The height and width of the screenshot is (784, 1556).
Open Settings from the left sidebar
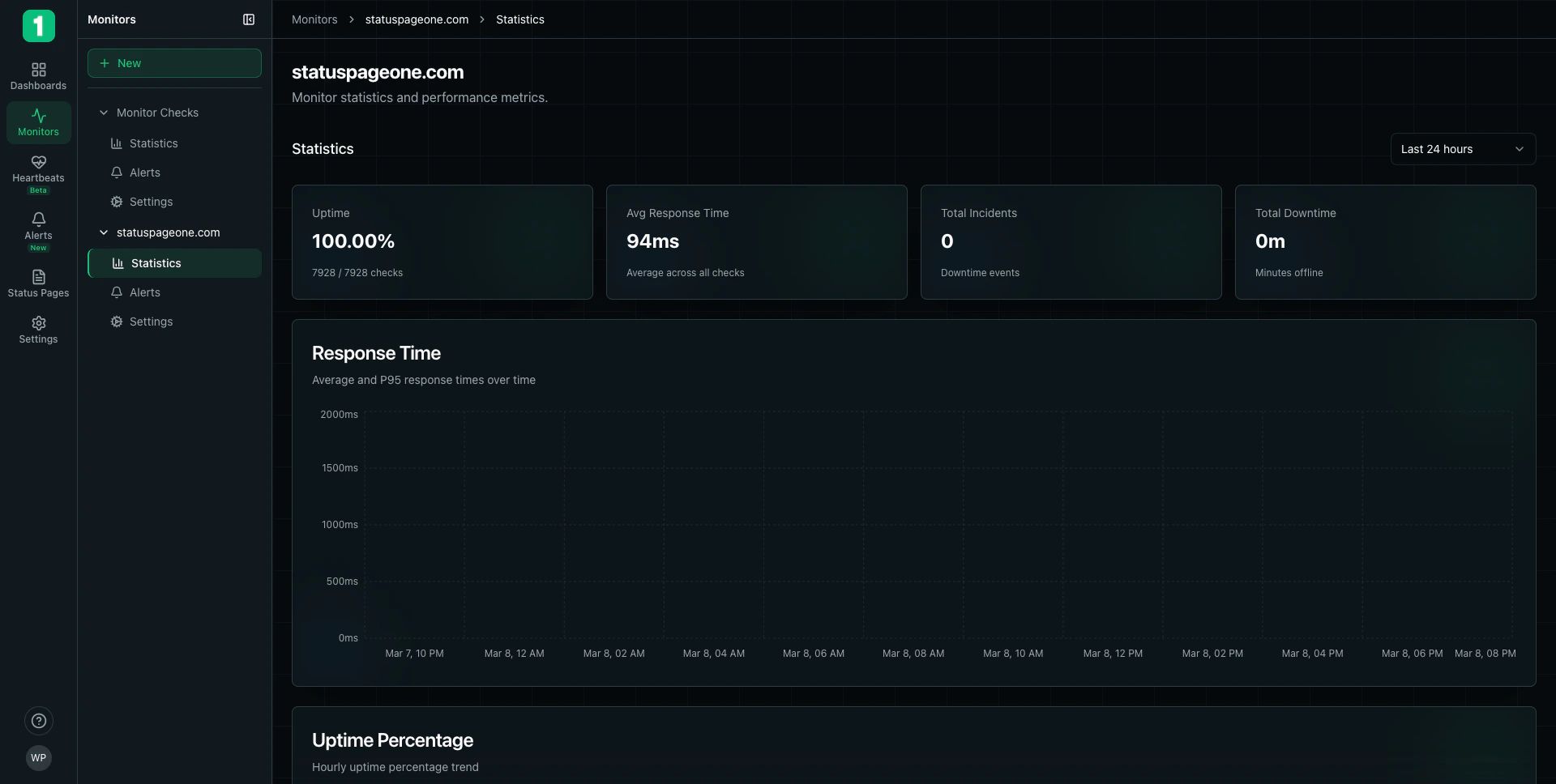pyautogui.click(x=38, y=328)
